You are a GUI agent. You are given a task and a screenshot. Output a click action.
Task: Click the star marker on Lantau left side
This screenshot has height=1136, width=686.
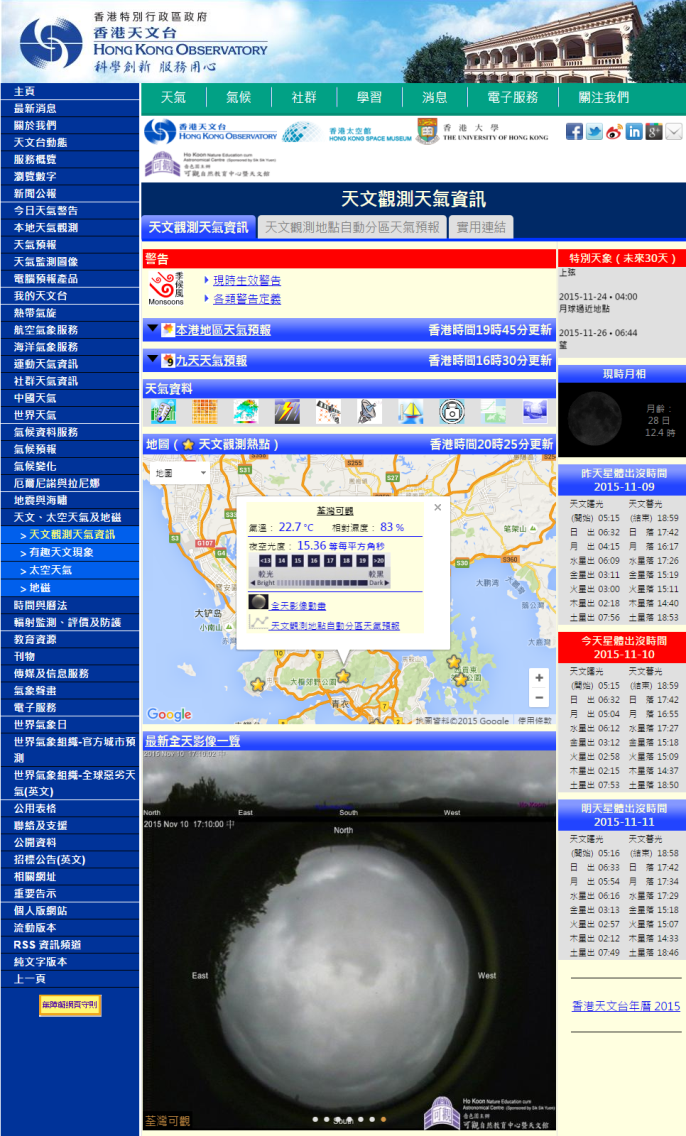click(257, 684)
